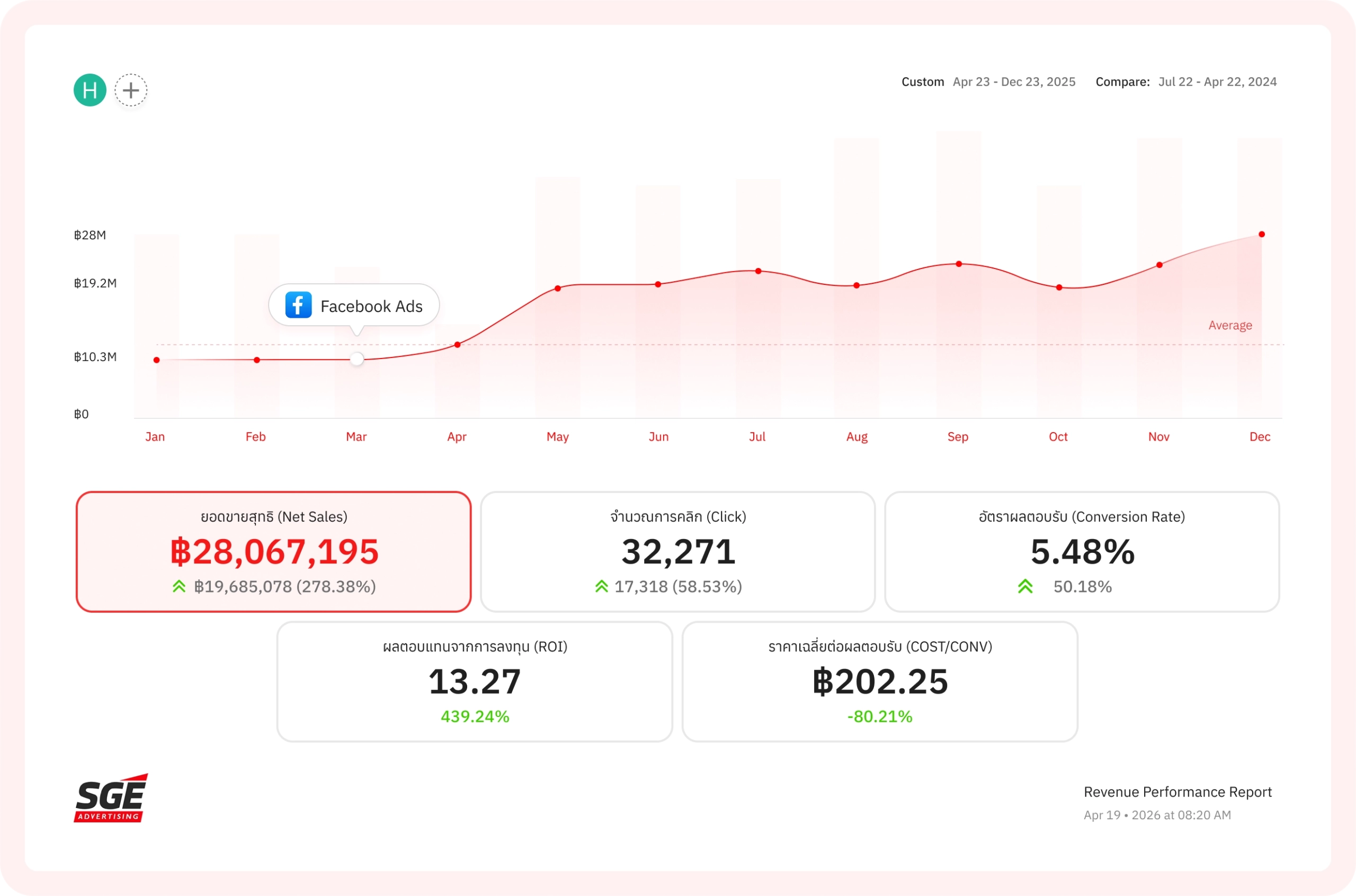1356x896 pixels.
Task: Click the white March marker handle on line
Action: (x=356, y=359)
